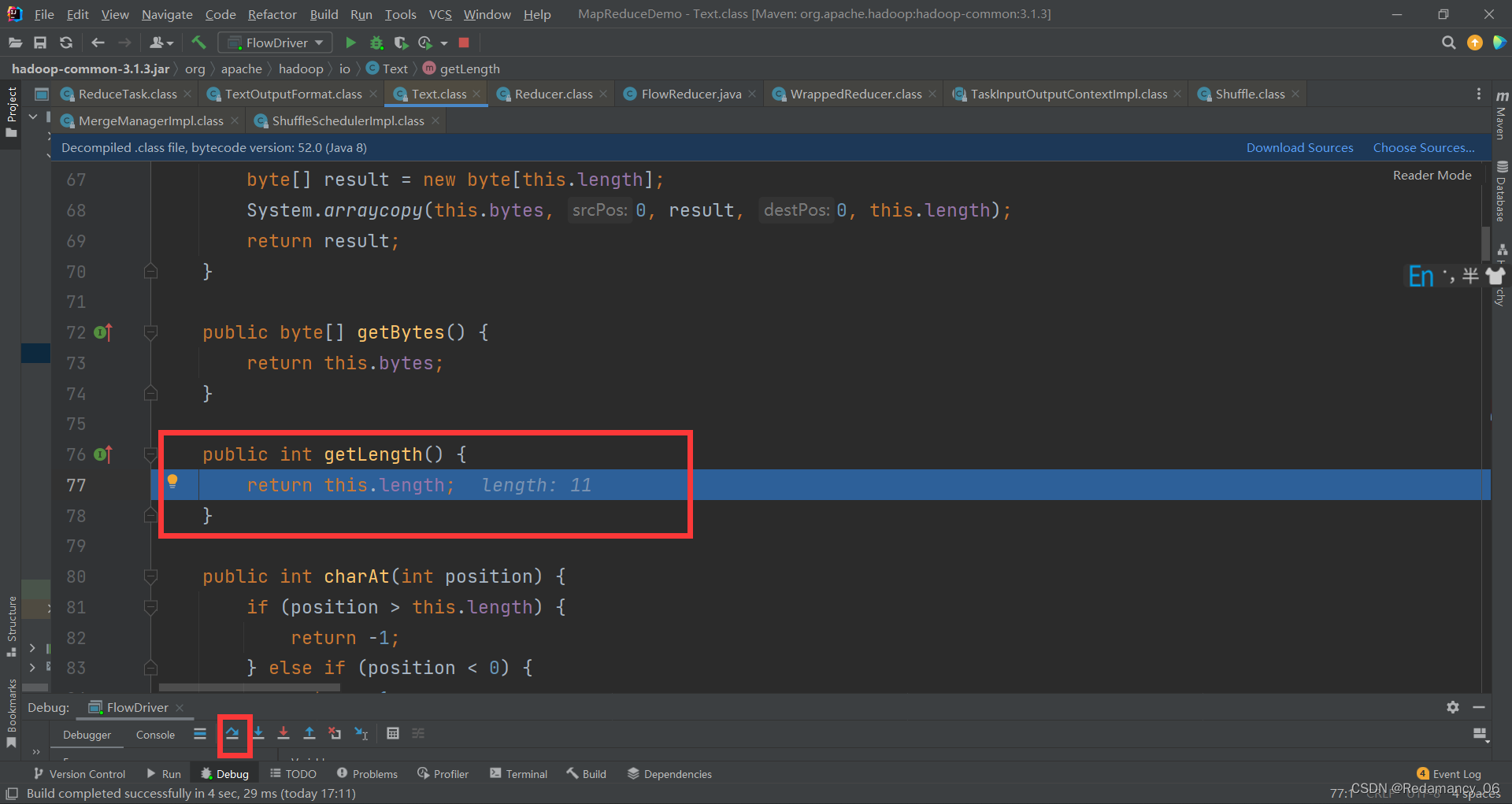Switch to the FlowReducer.java tab
1512x804 pixels.
[x=691, y=94]
